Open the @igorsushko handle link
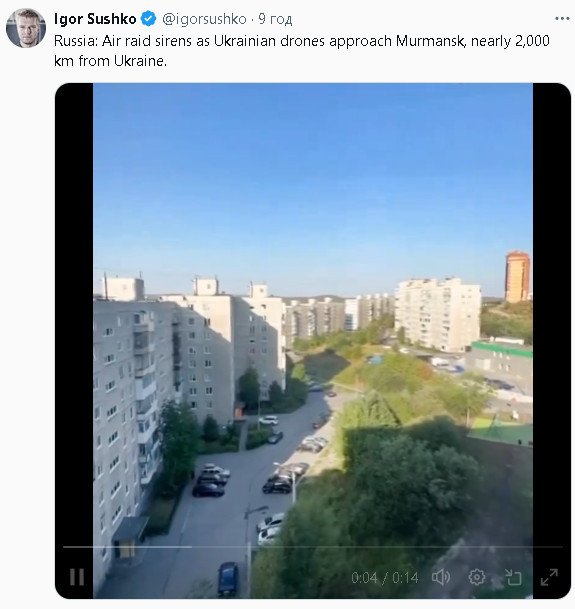Viewport: 575px width, 609px height. click(204, 19)
